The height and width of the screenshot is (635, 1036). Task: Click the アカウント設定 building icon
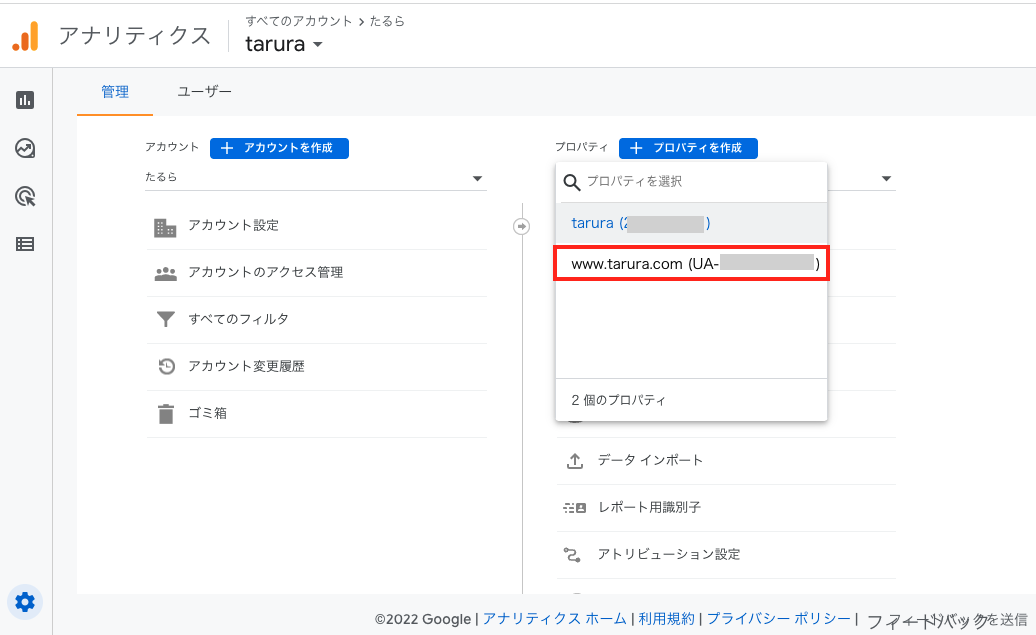click(x=165, y=228)
